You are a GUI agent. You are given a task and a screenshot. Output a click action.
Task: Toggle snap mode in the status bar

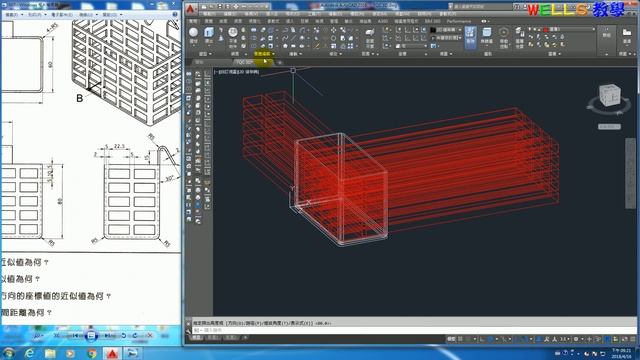[468, 339]
